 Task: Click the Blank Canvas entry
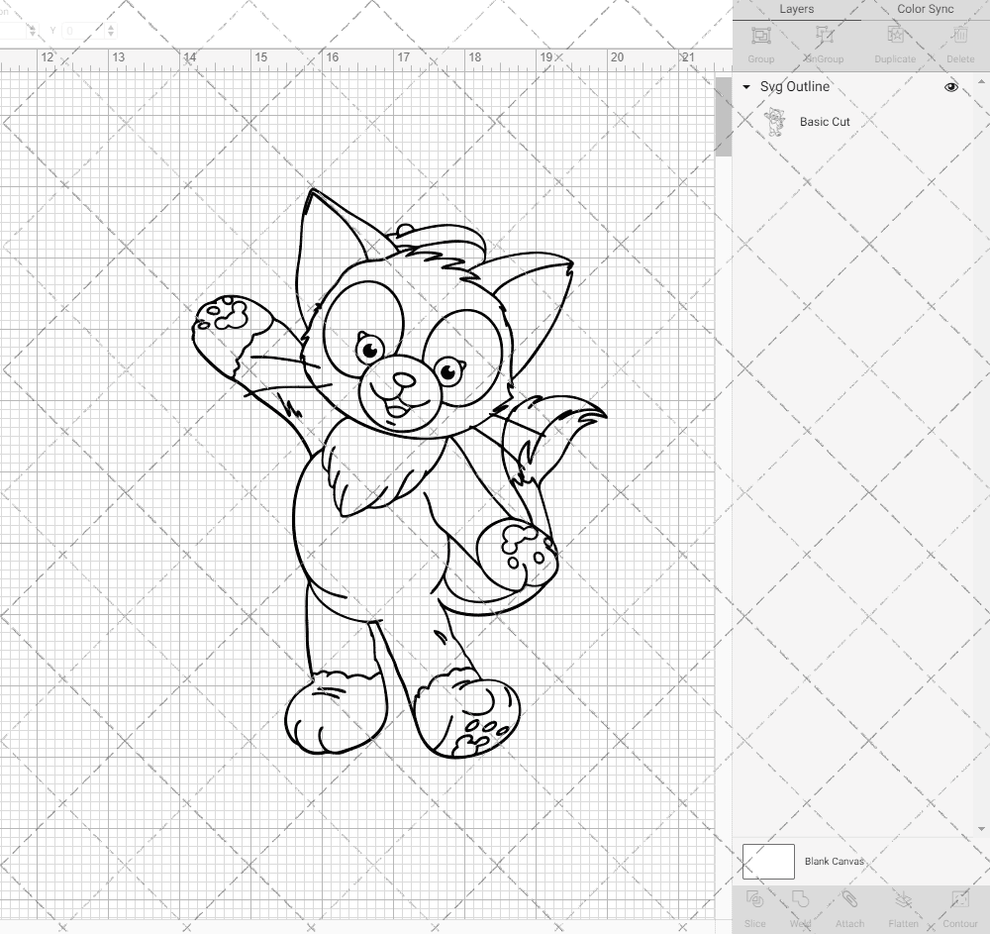point(835,861)
